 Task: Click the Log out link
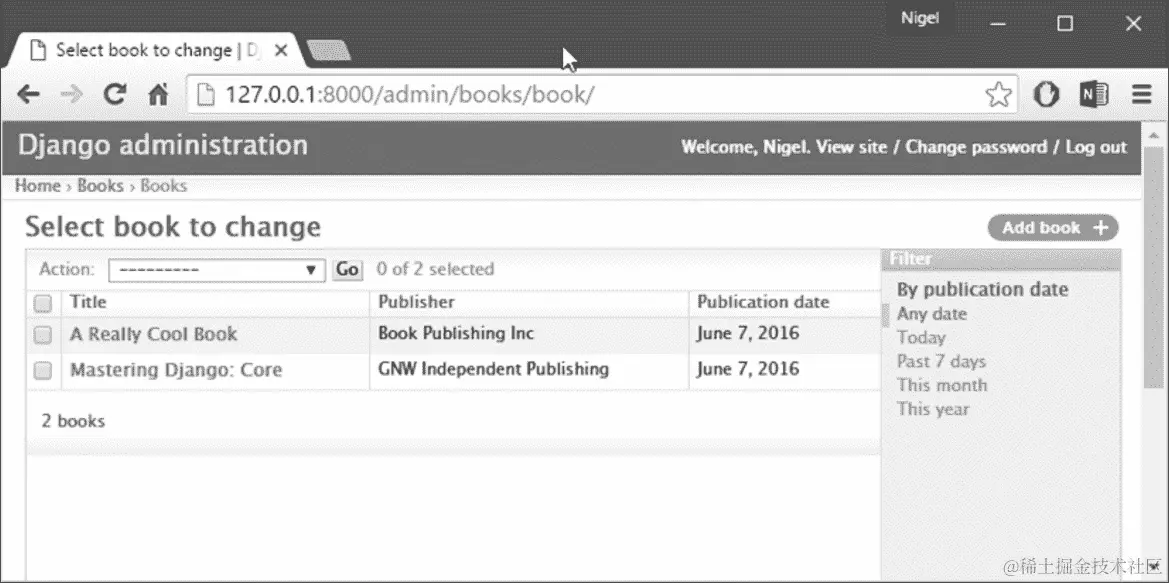point(1095,147)
